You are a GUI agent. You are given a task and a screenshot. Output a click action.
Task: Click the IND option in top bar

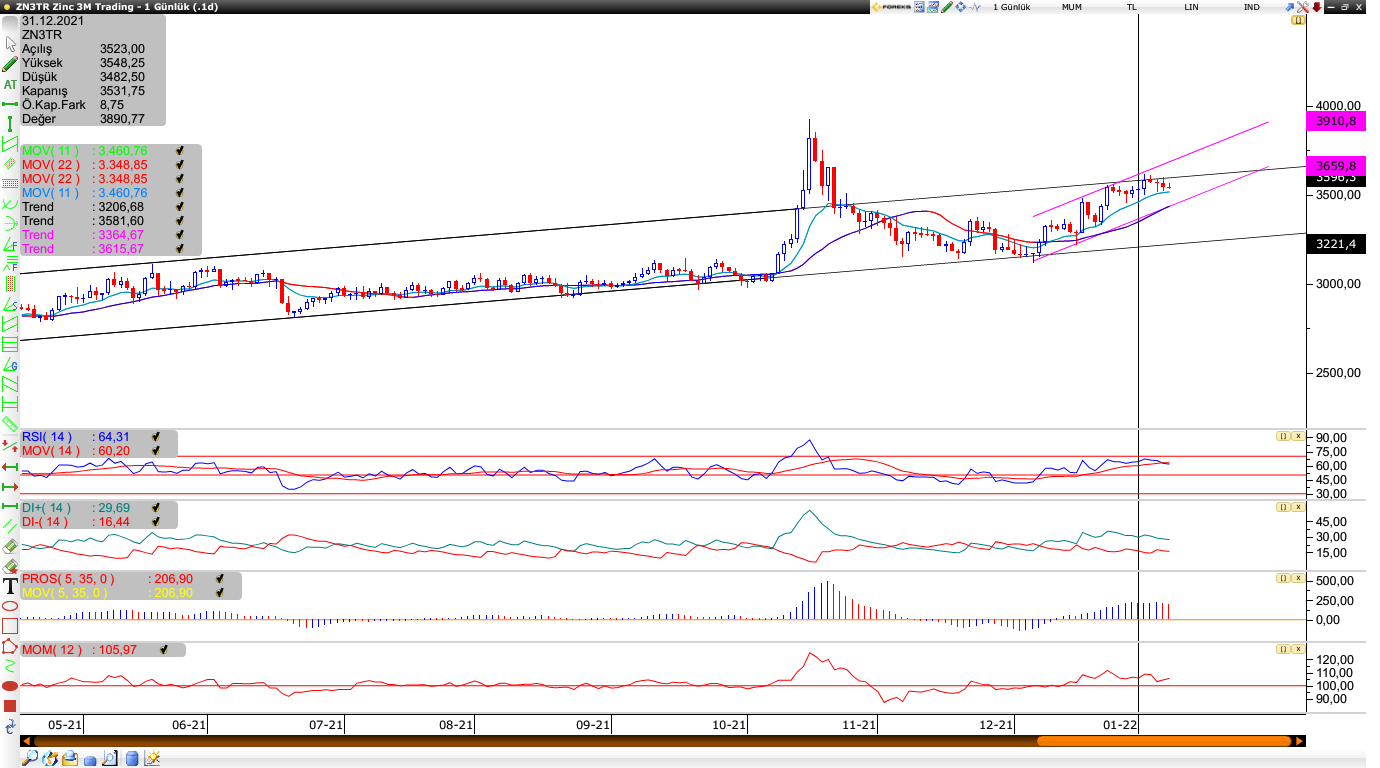[1252, 7]
